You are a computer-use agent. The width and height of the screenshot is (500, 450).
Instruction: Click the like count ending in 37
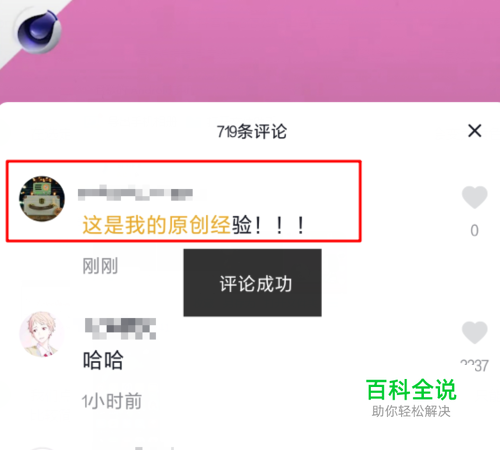[475, 366]
